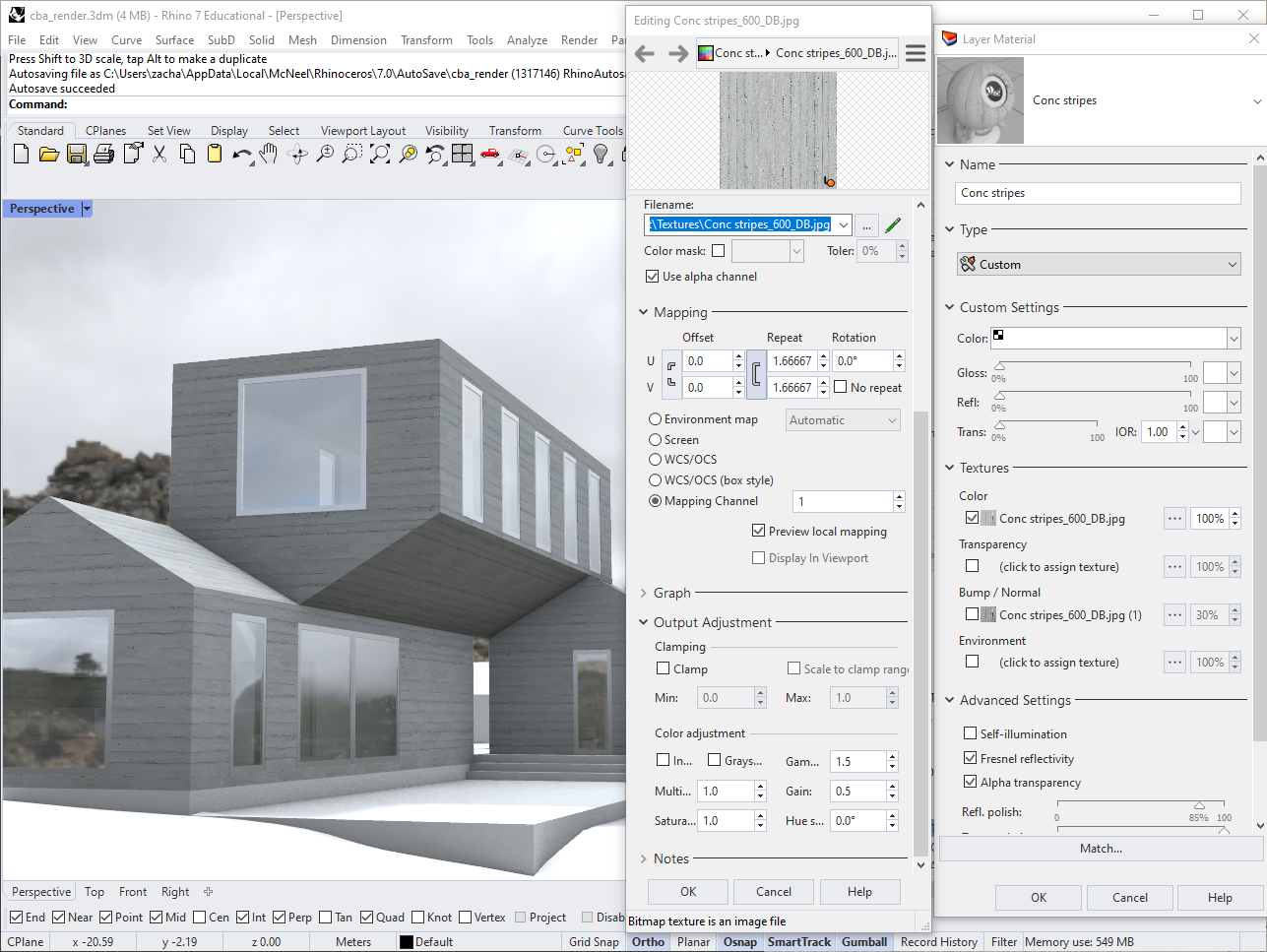Click Cancel in the texture editor
1267x952 pixels.
tap(773, 892)
